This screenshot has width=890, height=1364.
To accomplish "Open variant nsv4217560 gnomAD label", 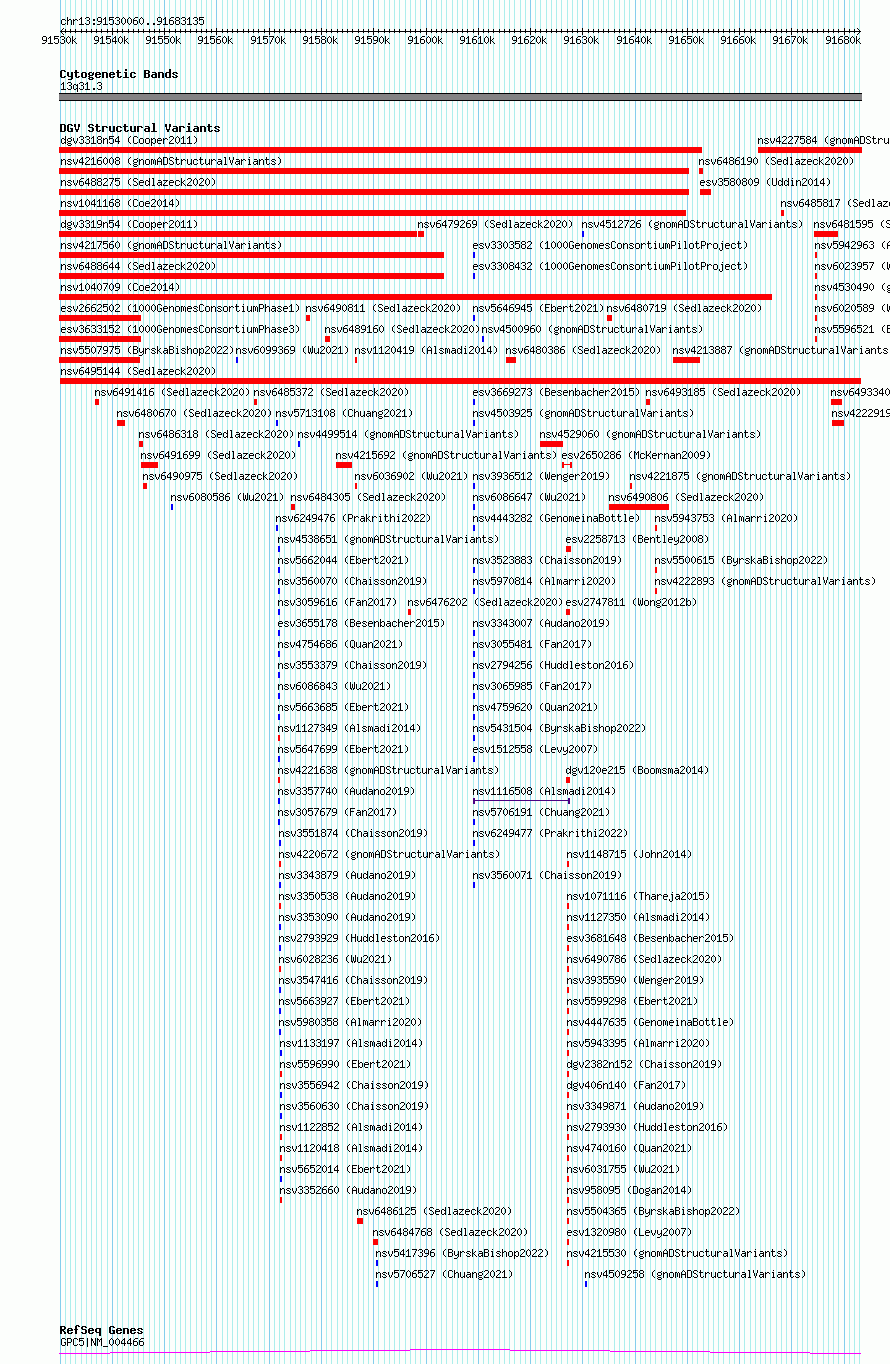I will coord(171,245).
